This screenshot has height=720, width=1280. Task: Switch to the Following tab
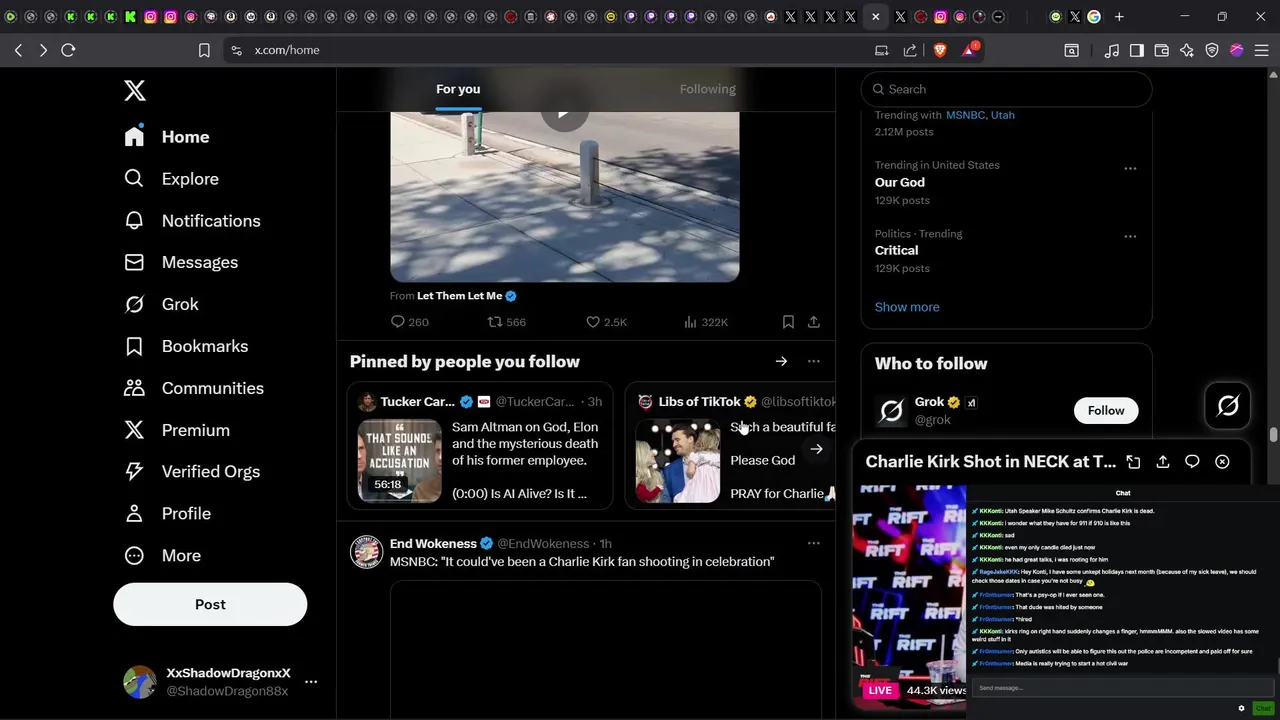pos(707,89)
